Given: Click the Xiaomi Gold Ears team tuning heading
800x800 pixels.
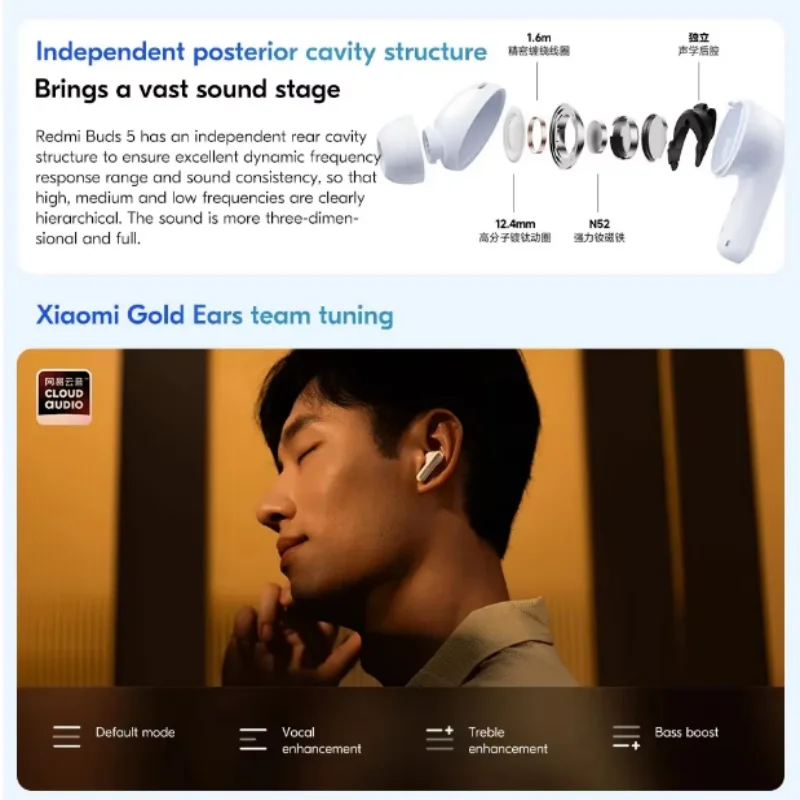Looking at the screenshot, I should pos(215,315).
